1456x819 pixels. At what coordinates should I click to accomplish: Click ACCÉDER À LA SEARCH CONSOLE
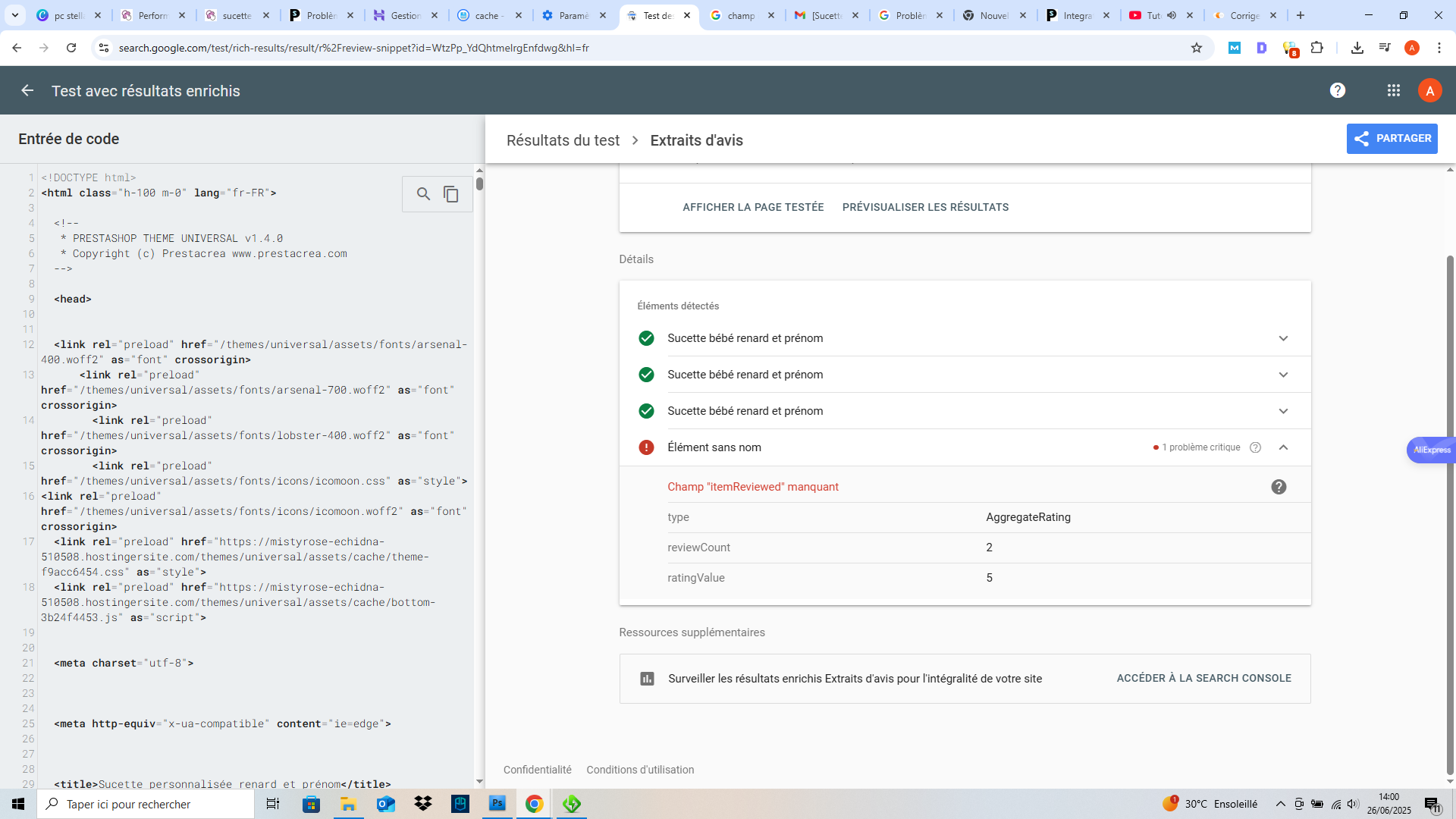[1203, 678]
